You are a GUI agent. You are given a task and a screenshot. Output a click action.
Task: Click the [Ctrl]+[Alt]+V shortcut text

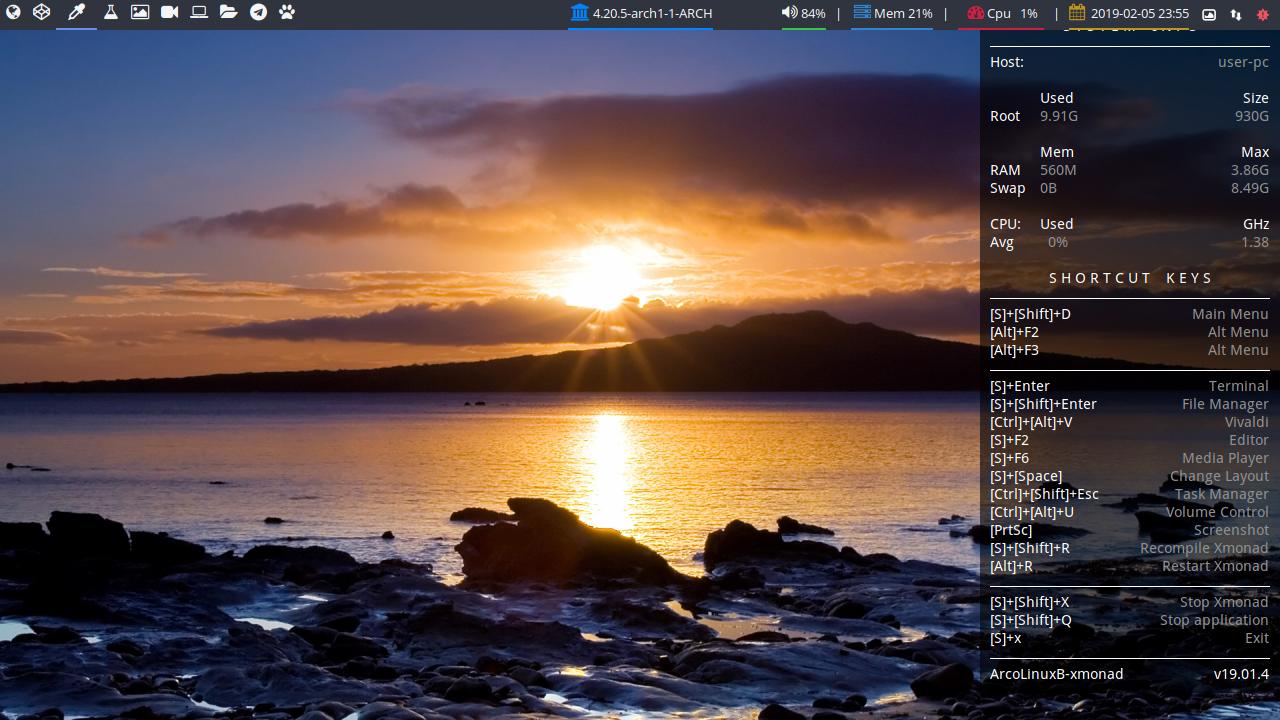1031,422
